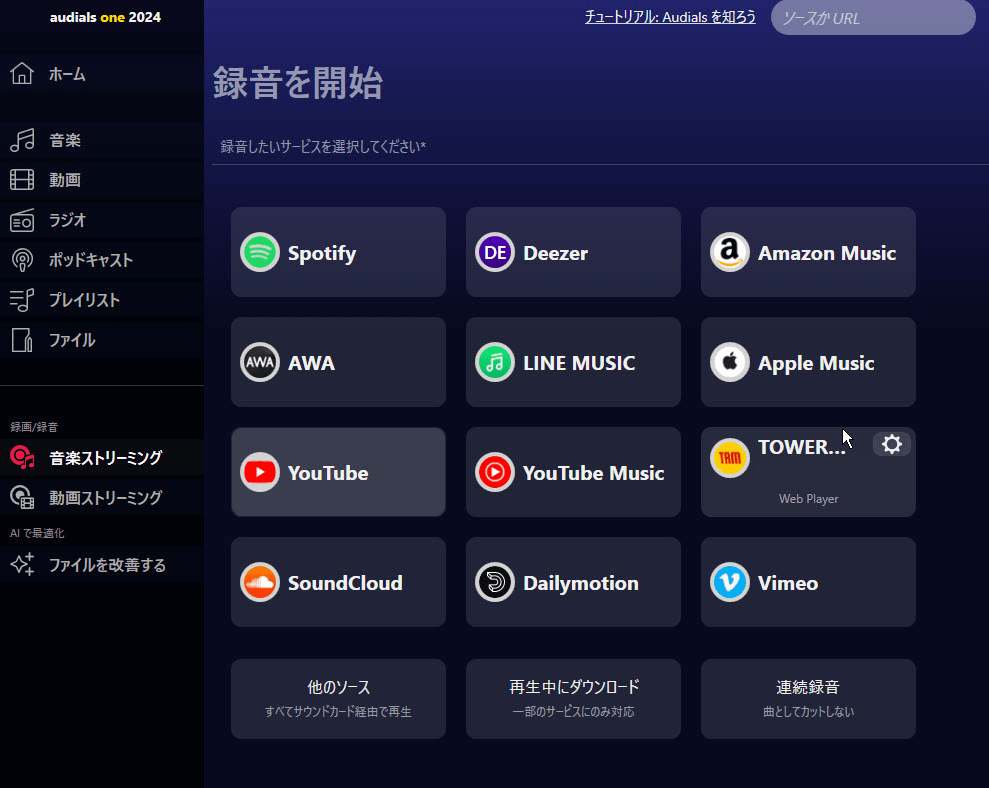Click the AWA logo icon

tap(260, 362)
